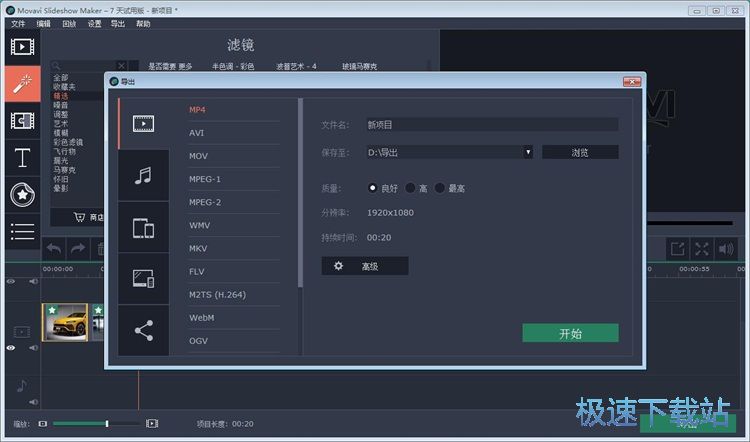Open the 编辑 menu
Image resolution: width=750 pixels, height=442 pixels.
pos(44,23)
